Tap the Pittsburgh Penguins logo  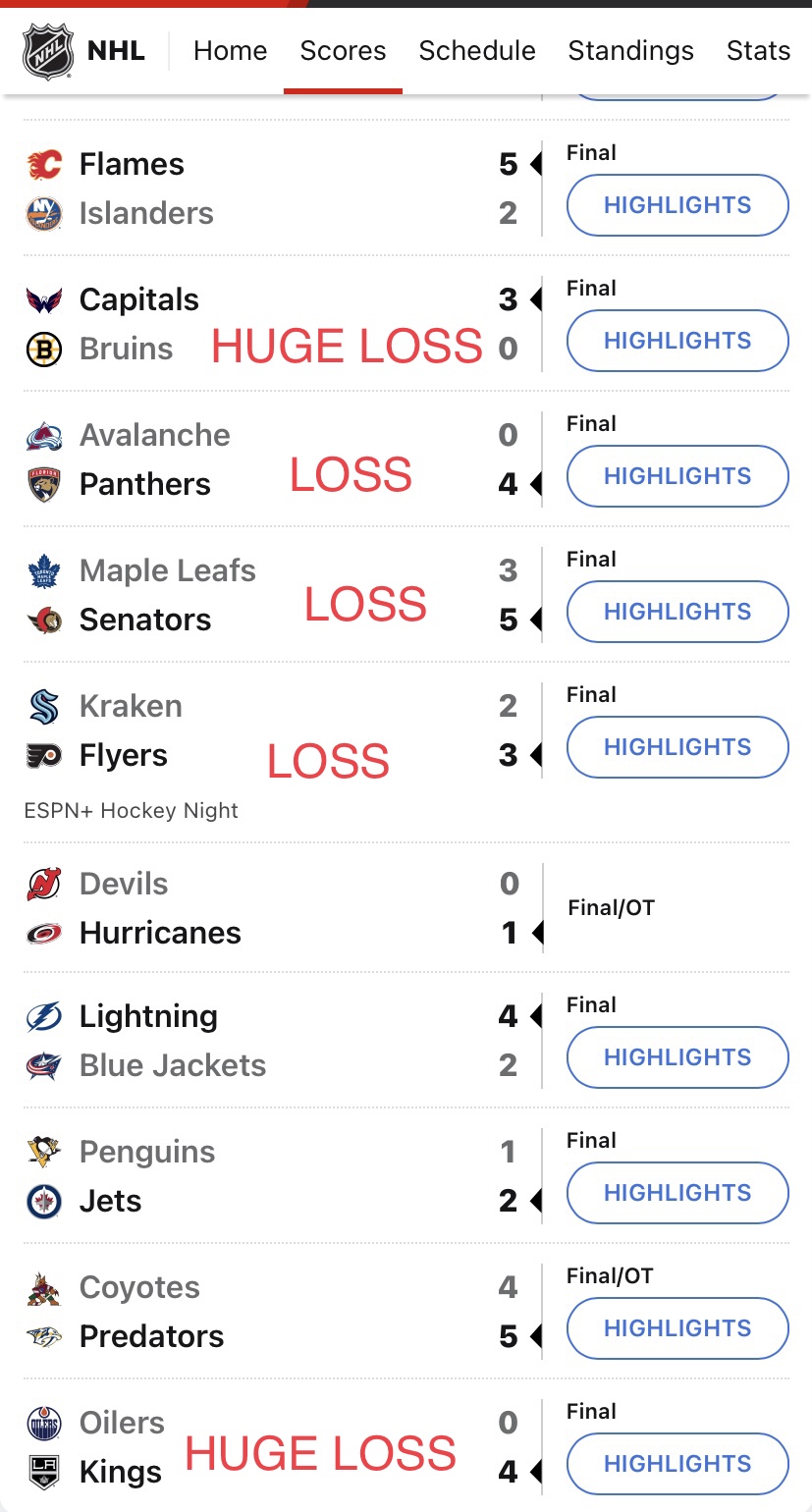pyautogui.click(x=44, y=1152)
